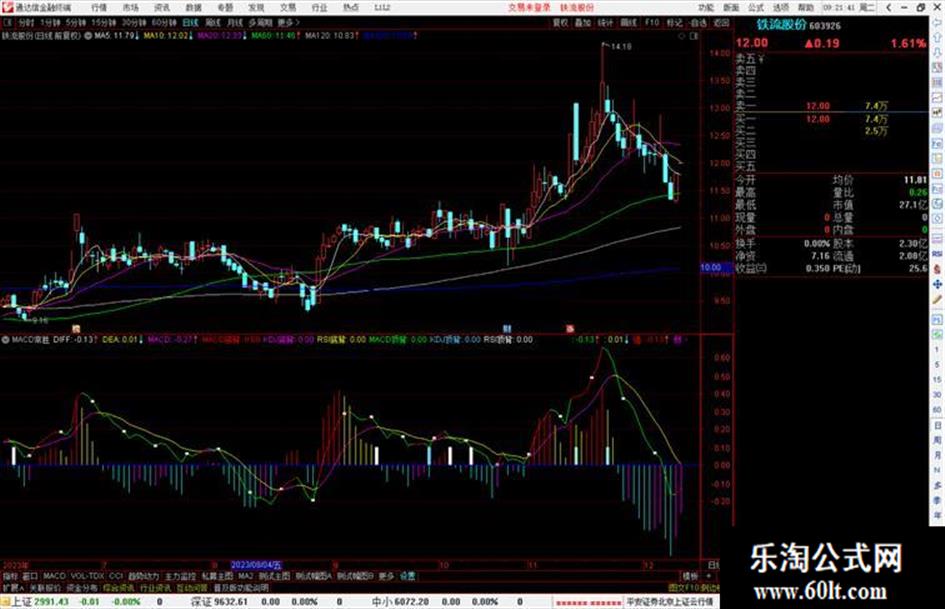Screen dimensions: 945x609
Task: Click the round settings icon beside the chart title
Action: (88, 36)
